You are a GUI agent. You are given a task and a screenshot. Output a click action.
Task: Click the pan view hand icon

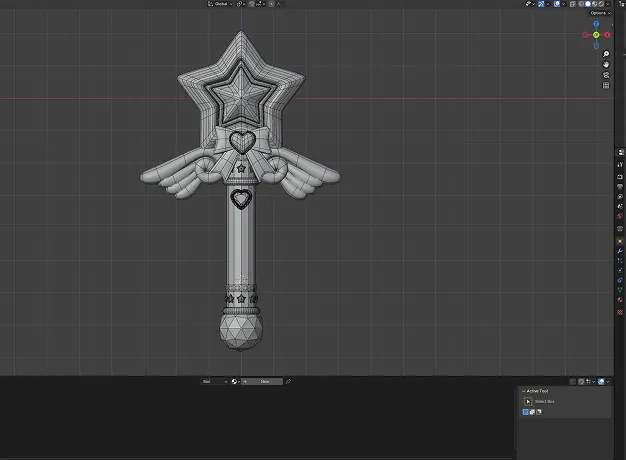tap(606, 64)
